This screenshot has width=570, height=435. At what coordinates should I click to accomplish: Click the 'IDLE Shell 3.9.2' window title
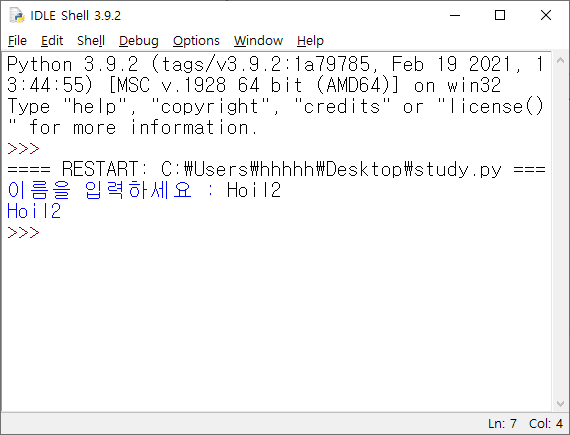tap(76, 16)
